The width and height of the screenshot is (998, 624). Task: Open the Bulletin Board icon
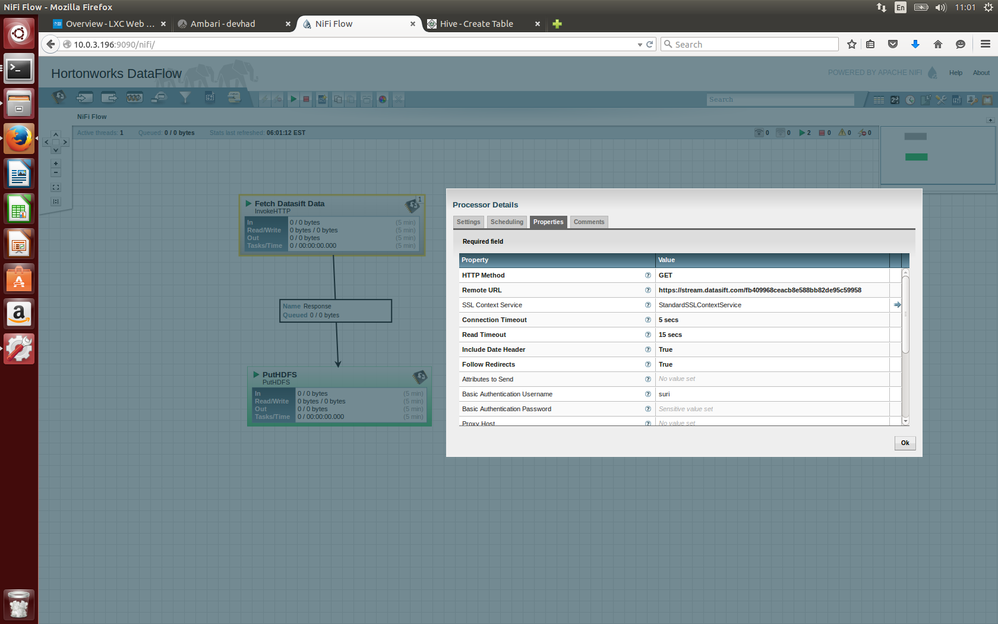coord(987,100)
